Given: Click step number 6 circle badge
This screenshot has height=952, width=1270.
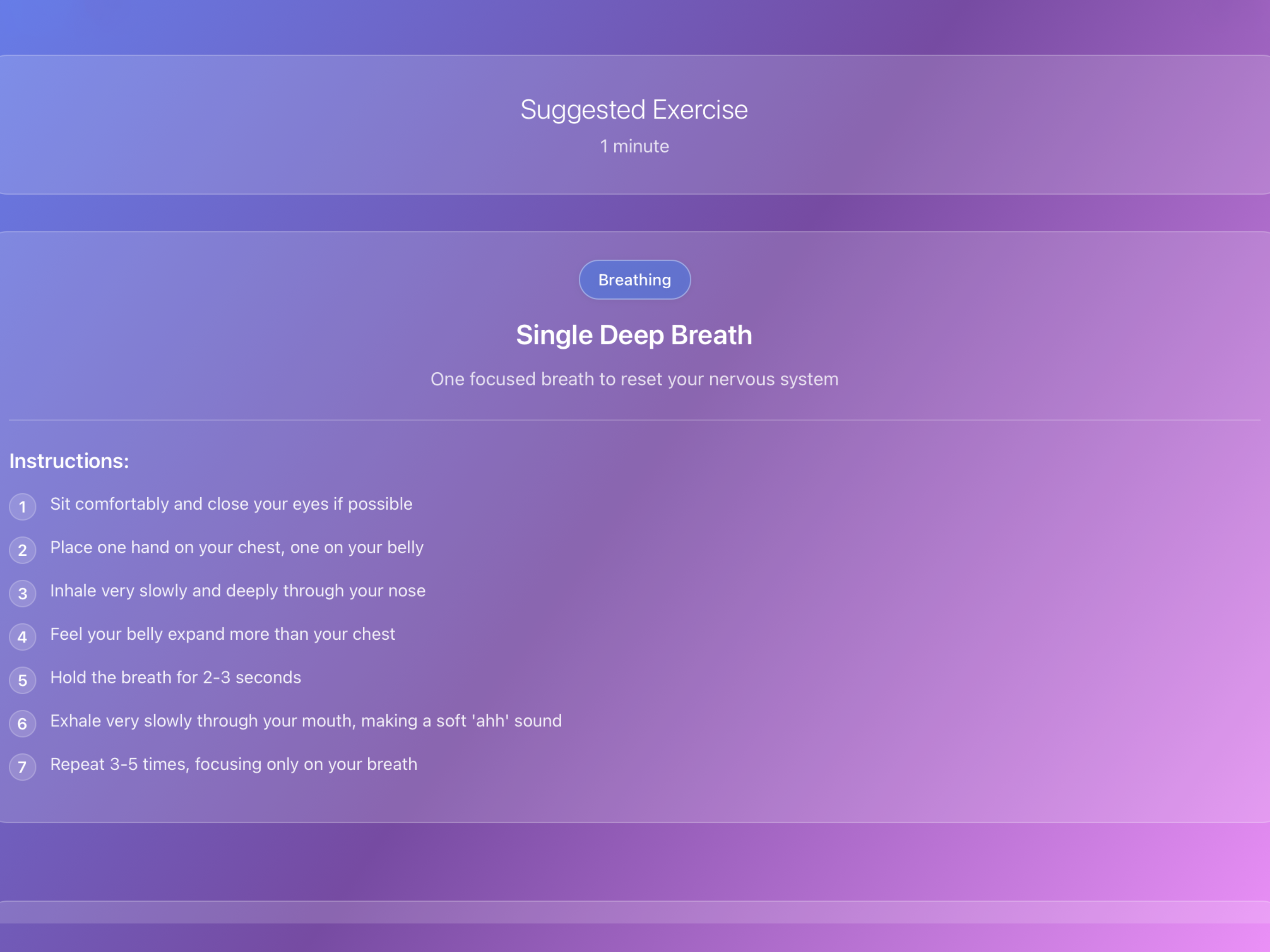Looking at the screenshot, I should 23,724.
